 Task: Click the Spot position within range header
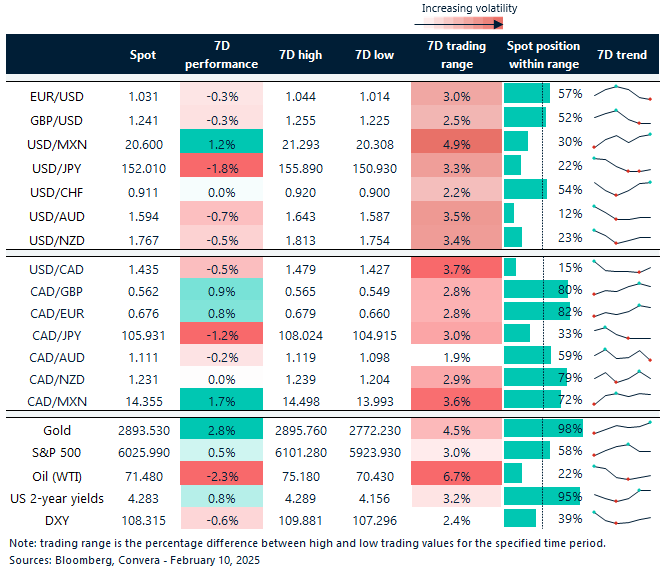click(x=542, y=55)
